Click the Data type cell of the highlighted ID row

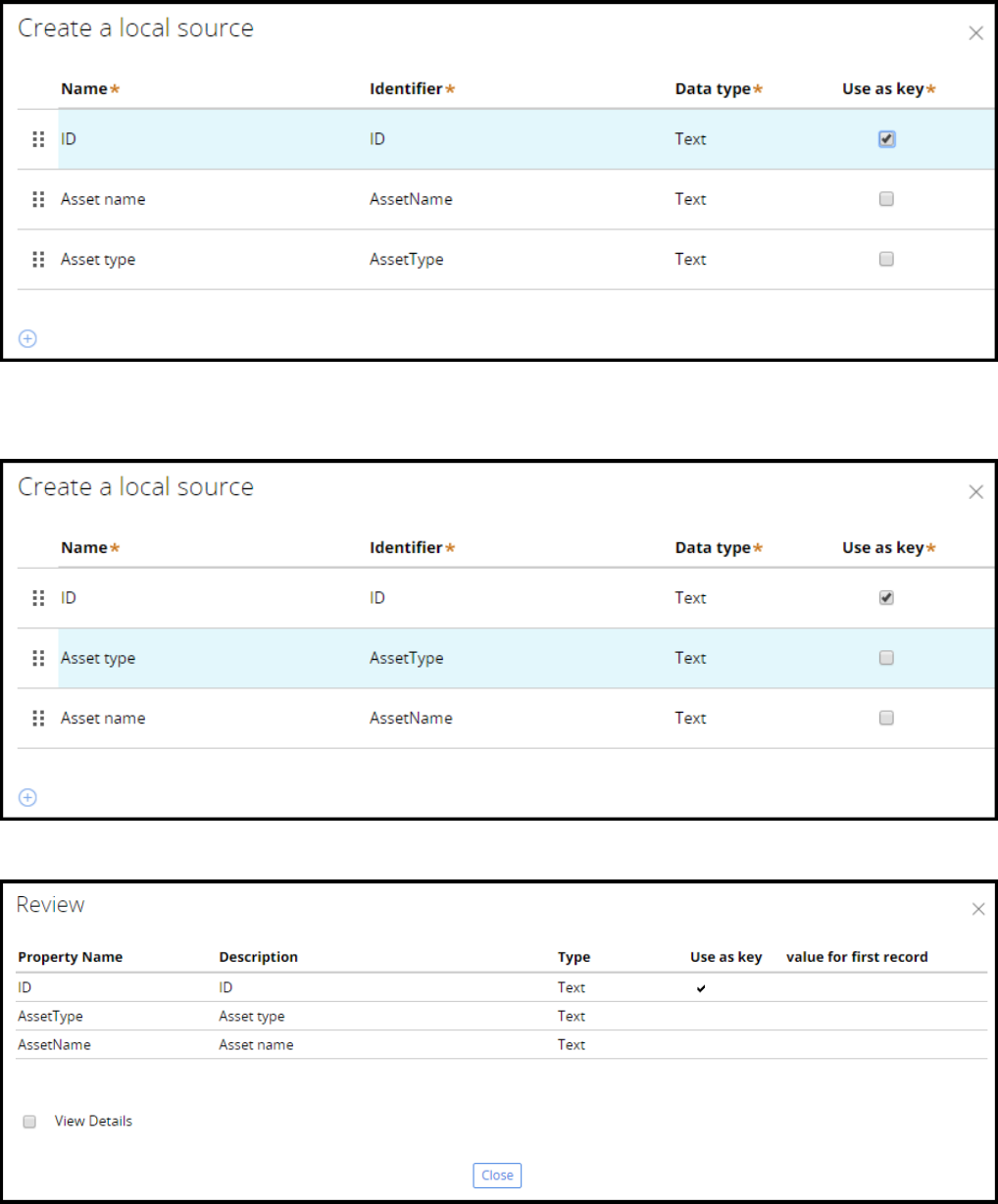tap(690, 139)
